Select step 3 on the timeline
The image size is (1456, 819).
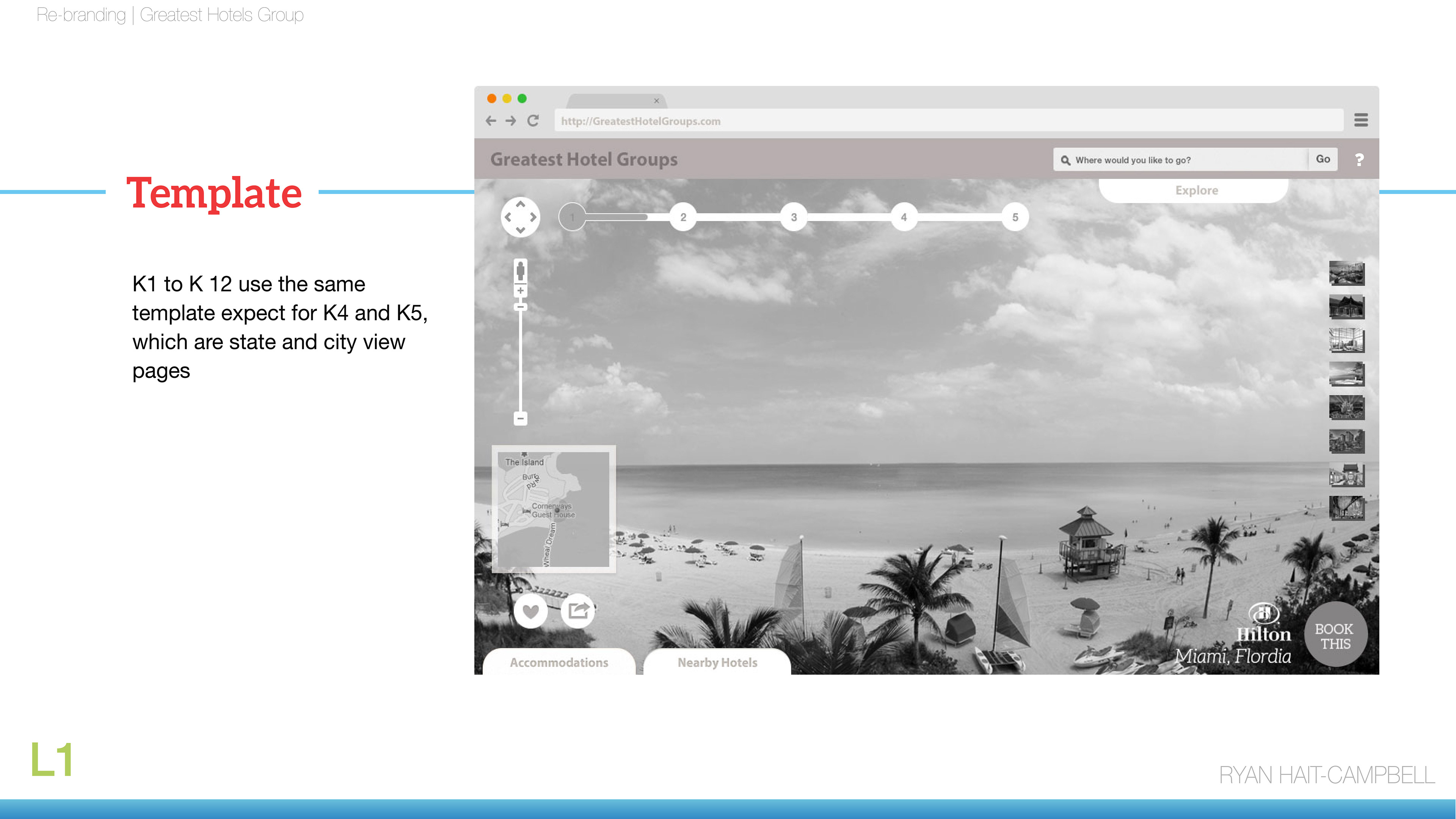point(794,218)
